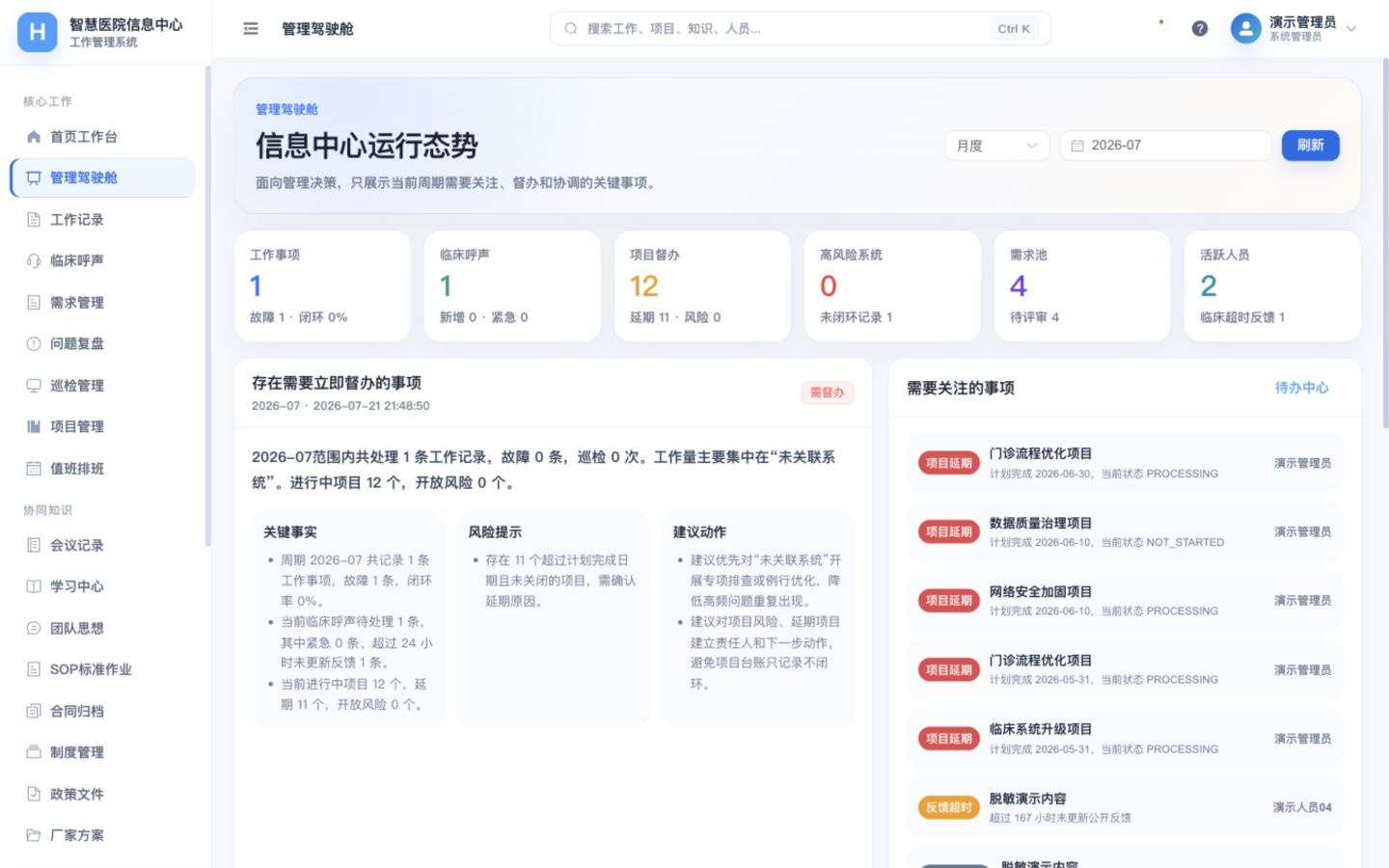Click the archive icon beside 合同归档

tap(34, 711)
